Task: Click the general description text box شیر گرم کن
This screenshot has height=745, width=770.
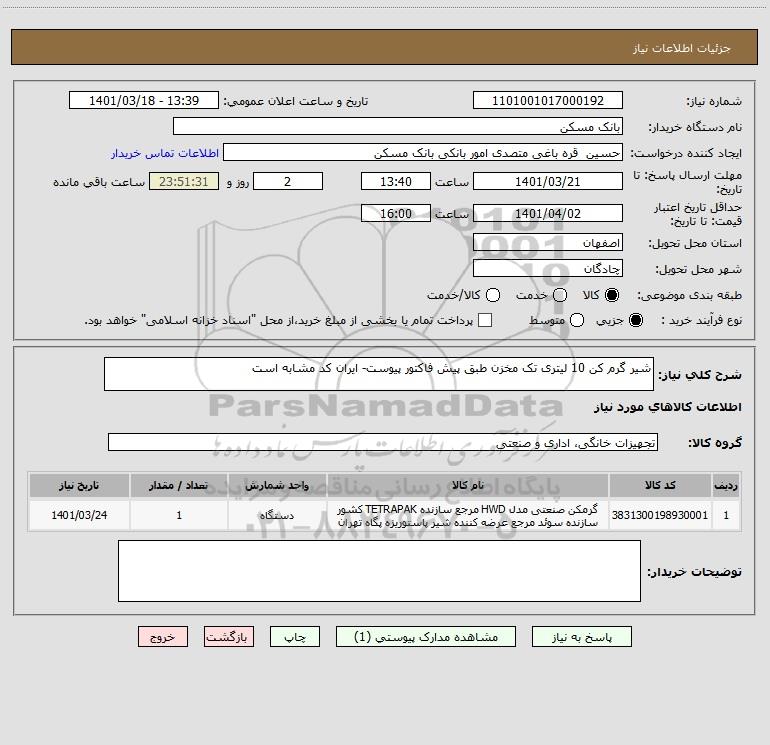Action: [x=379, y=374]
